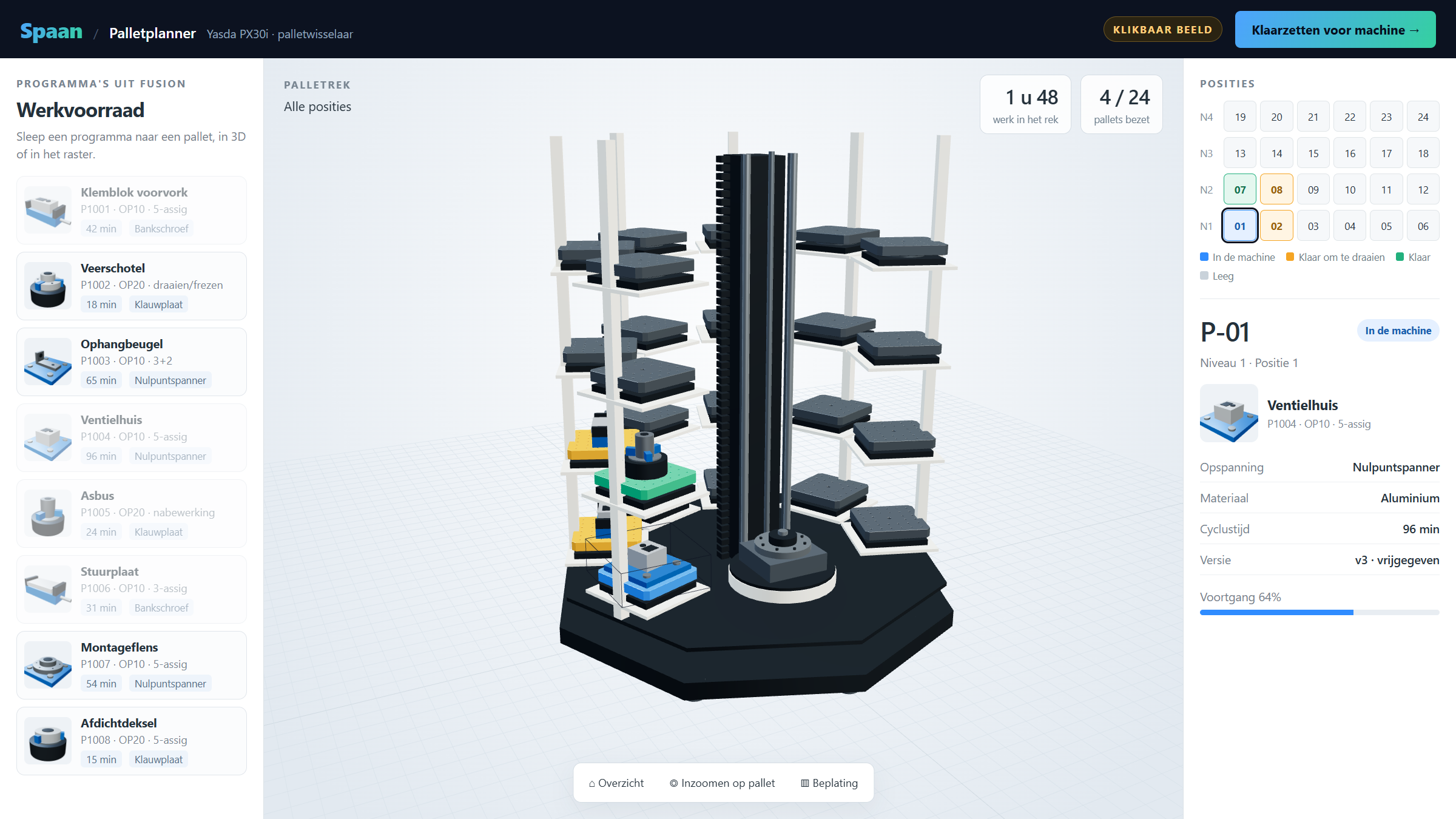This screenshot has width=1456, height=819.
Task: Click the orange Klaar om te draaien swatch
Action: coord(1290,257)
